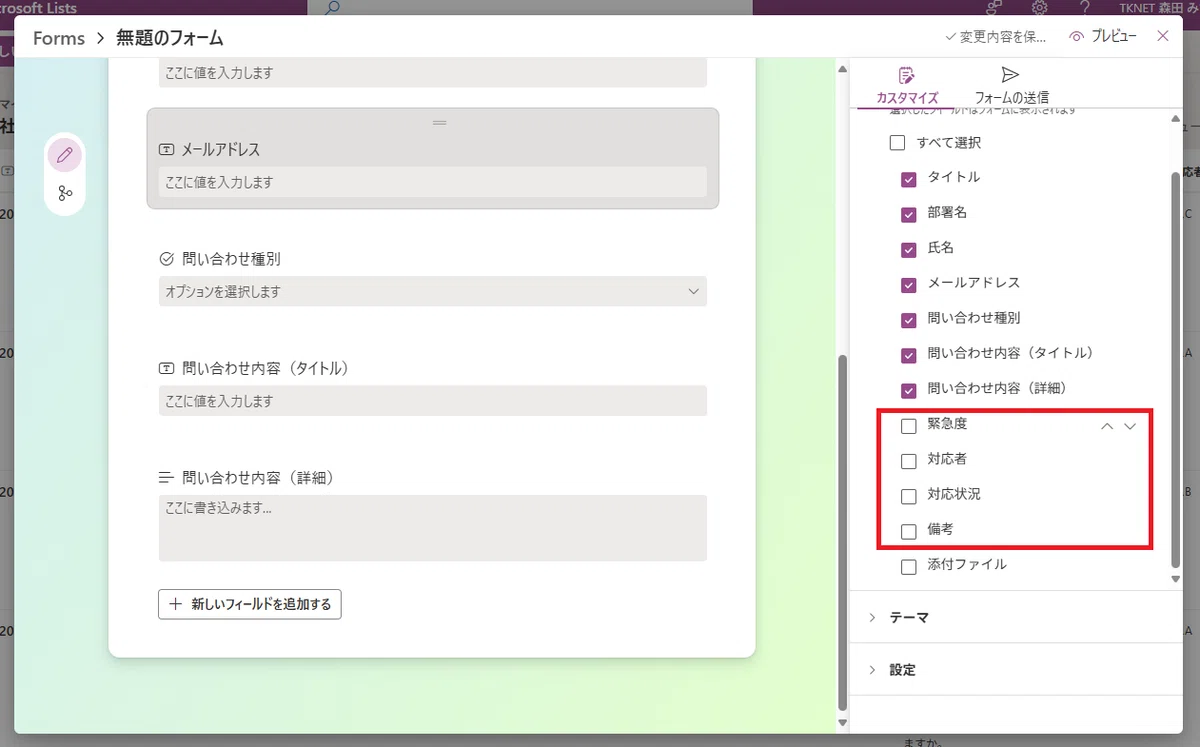Enable the 緊急度 field checkbox
Image resolution: width=1200 pixels, height=747 pixels.
tap(909, 426)
